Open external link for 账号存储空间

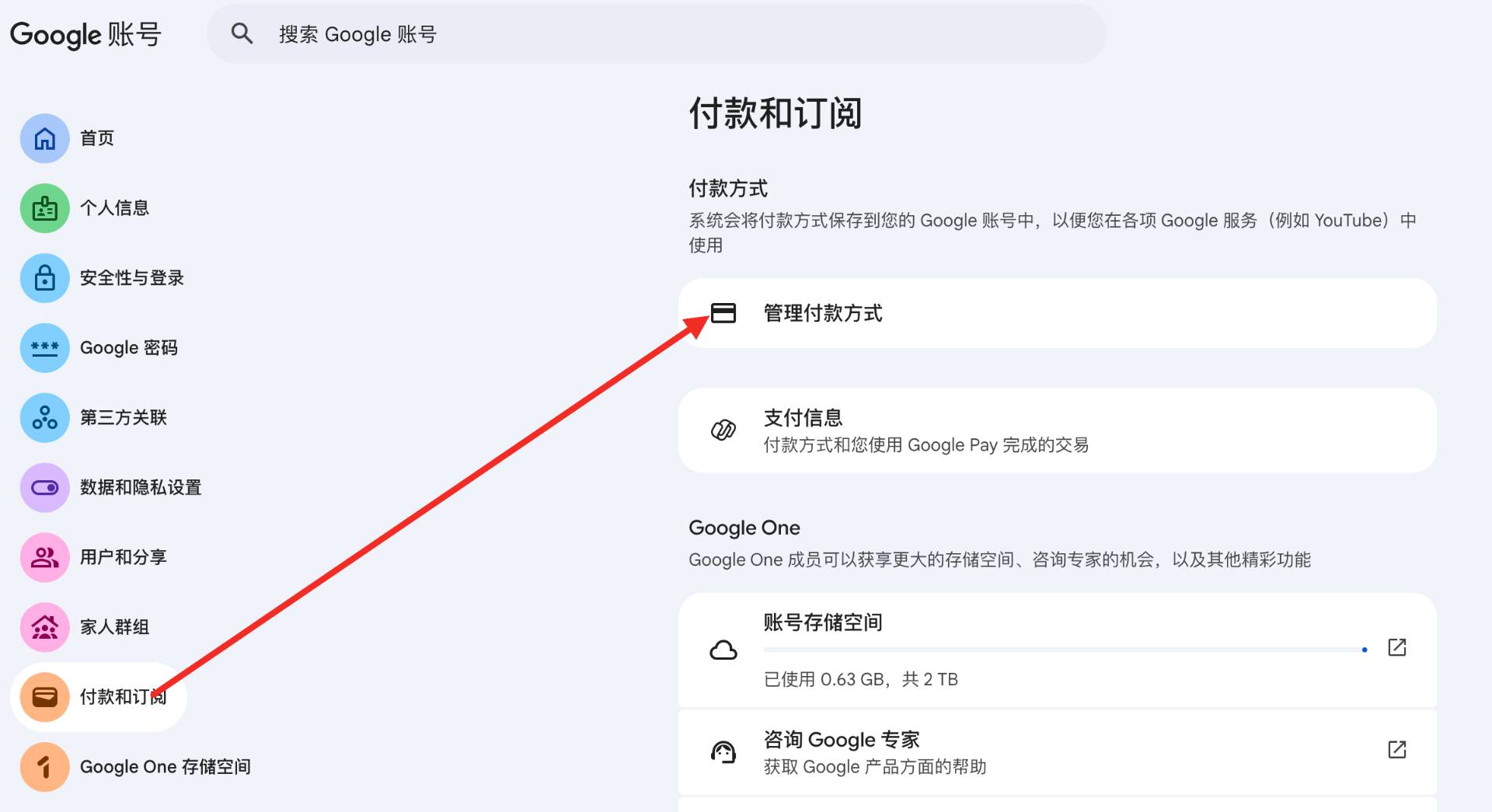[x=1396, y=647]
